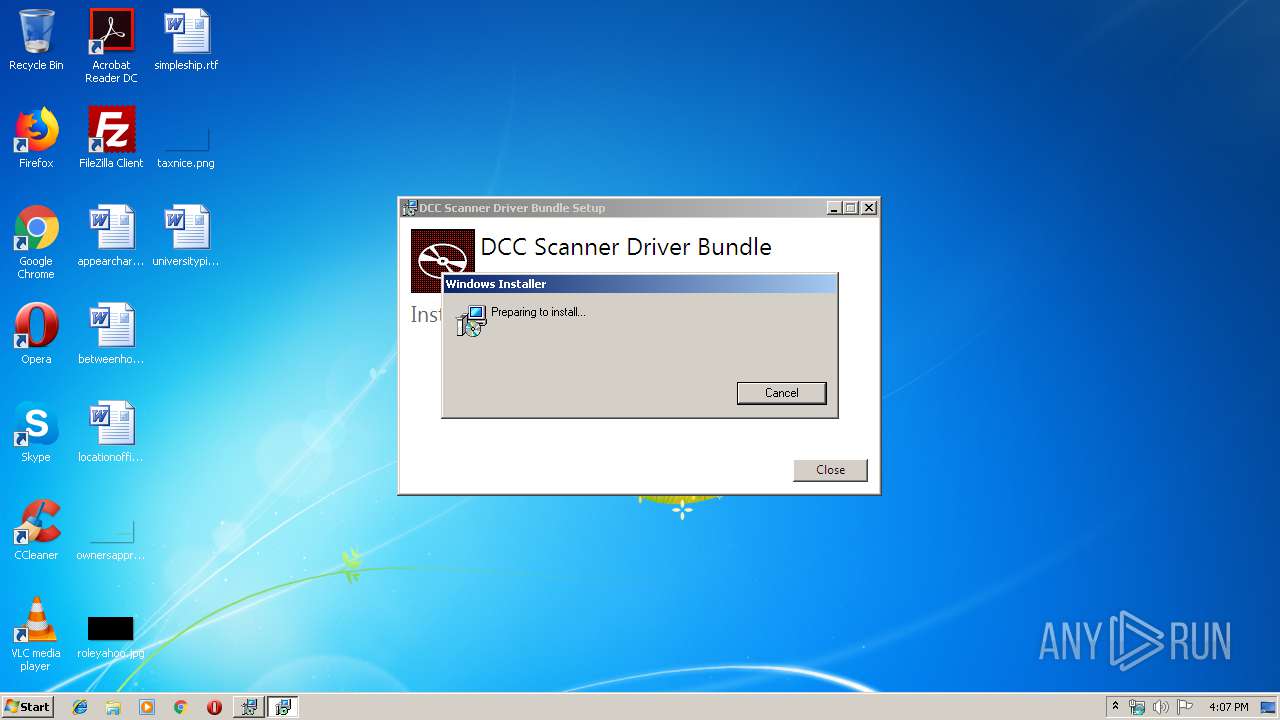Launch Google Chrome desktop shortcut
This screenshot has width=1280, height=720.
tap(36, 242)
